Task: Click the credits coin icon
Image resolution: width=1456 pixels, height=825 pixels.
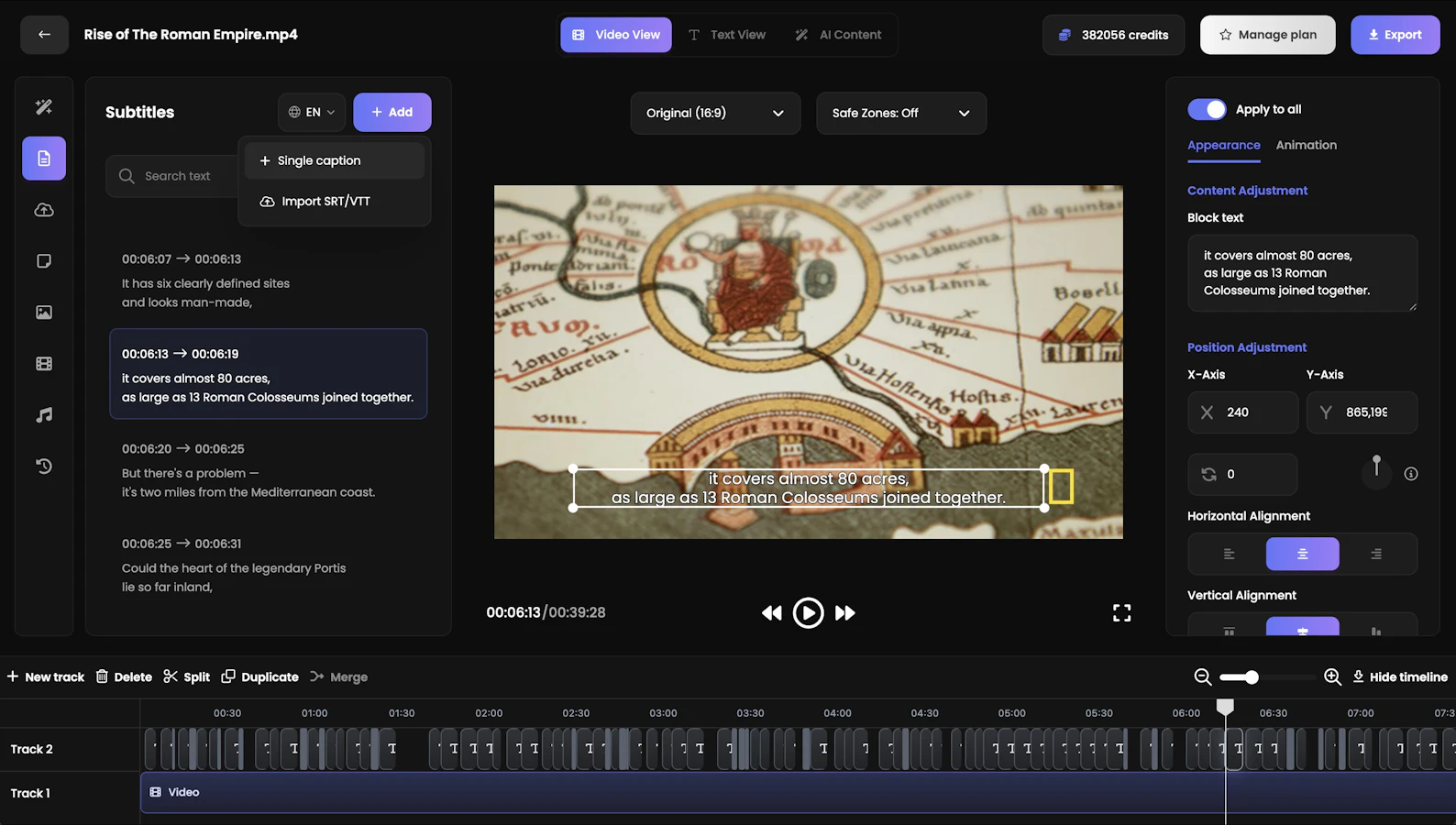Action: [x=1064, y=35]
